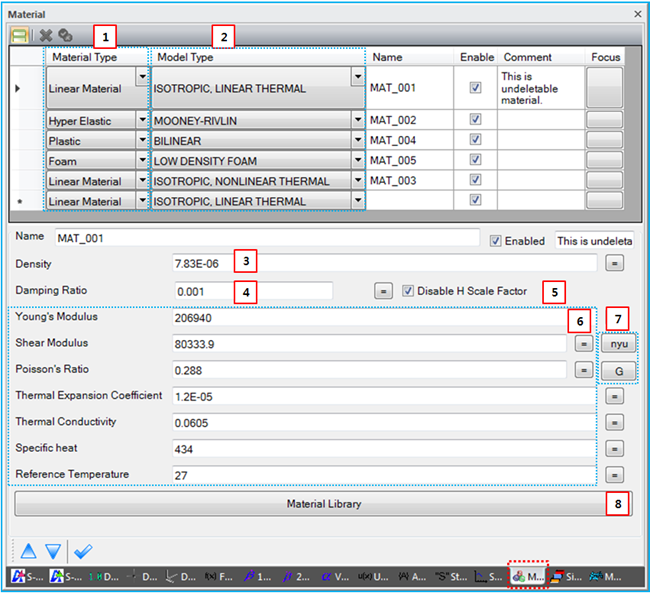Open the beta 1... tab

point(257,576)
